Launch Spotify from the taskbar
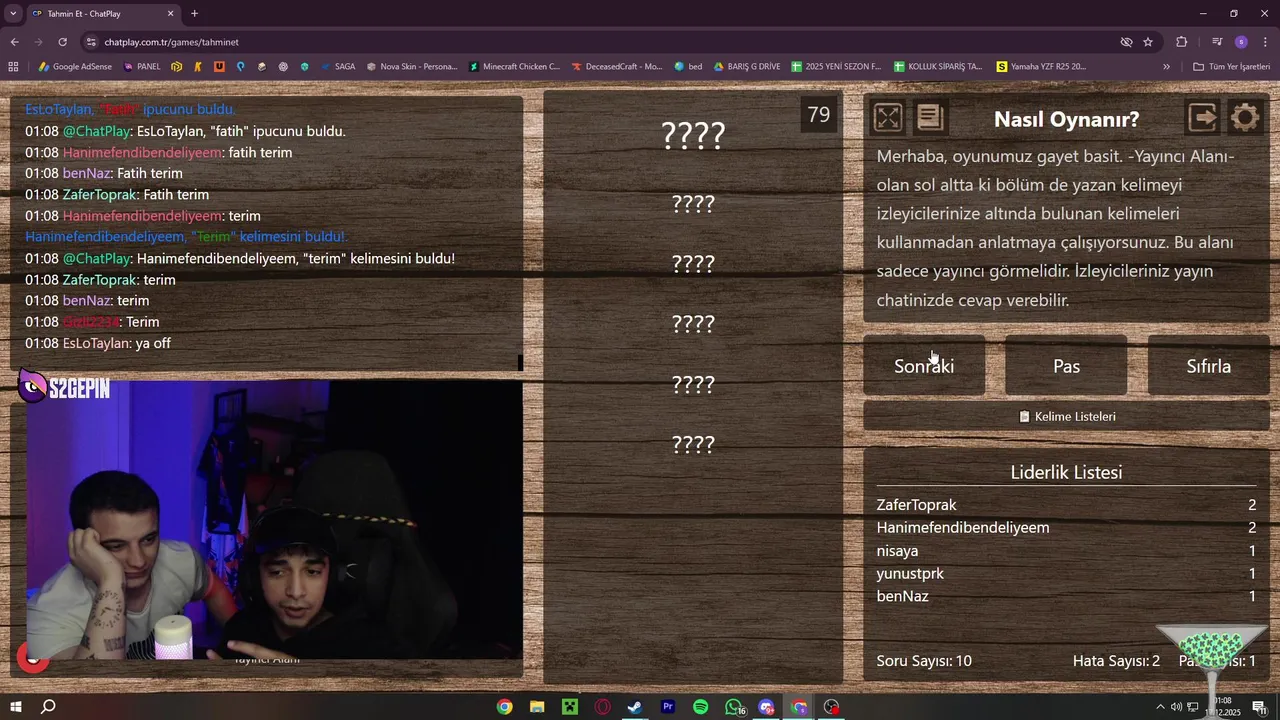Viewport: 1280px width, 720px height. [701, 707]
